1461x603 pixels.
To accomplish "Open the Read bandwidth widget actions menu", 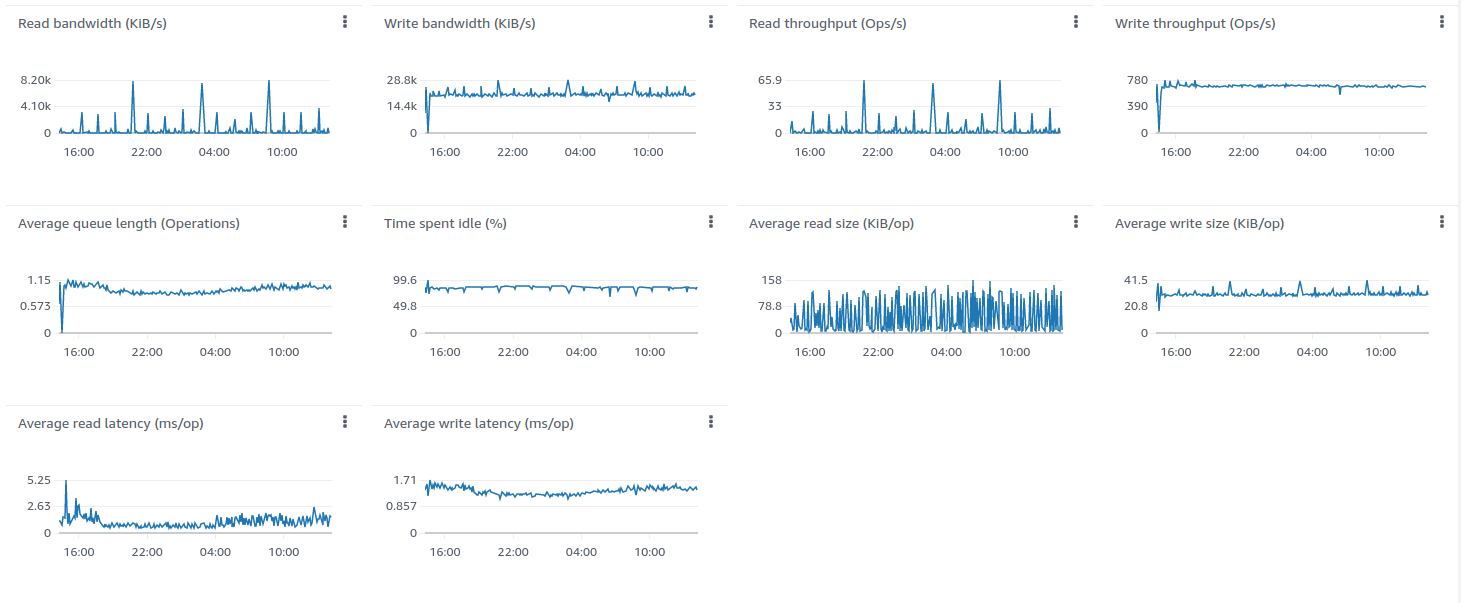I will 345,22.
